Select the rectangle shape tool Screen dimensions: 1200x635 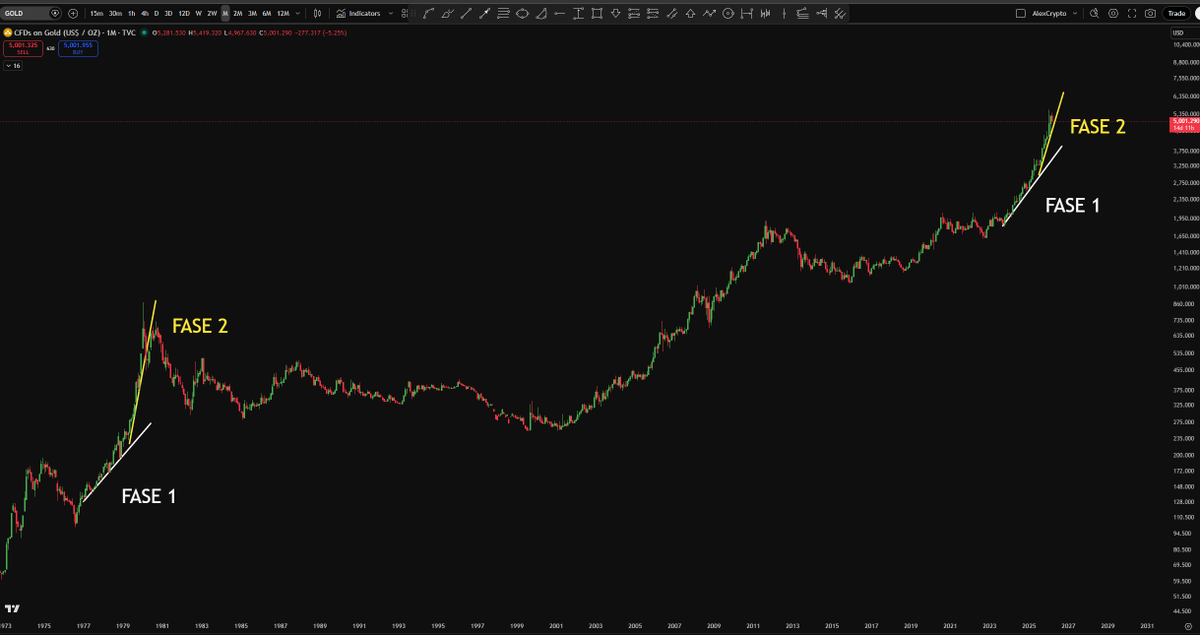[x=597, y=14]
